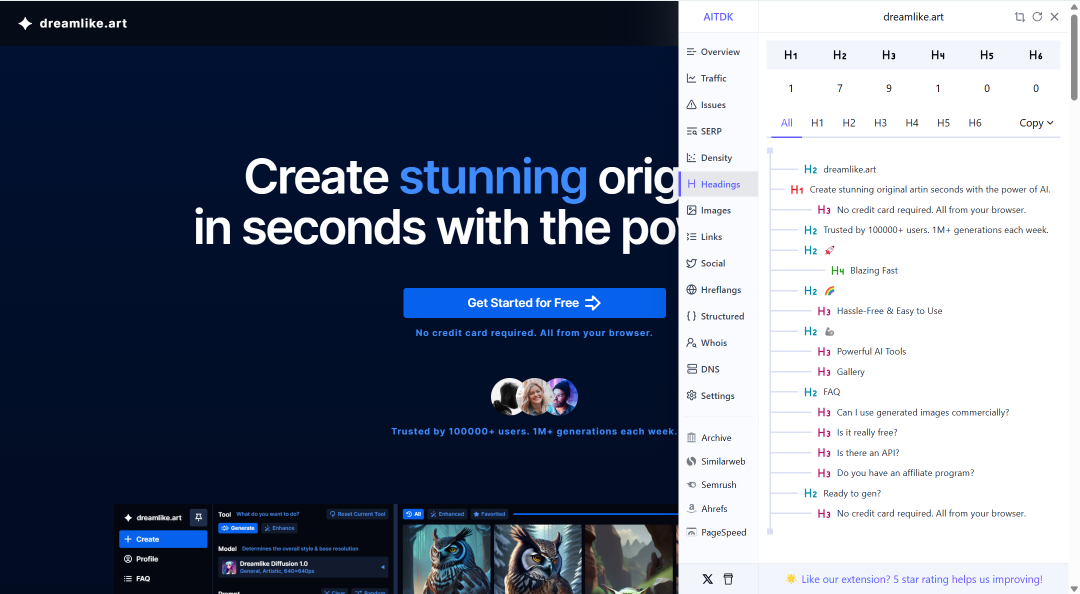Switch to the H4 filter tab
Screen dimensions: 1080x594
(912, 123)
